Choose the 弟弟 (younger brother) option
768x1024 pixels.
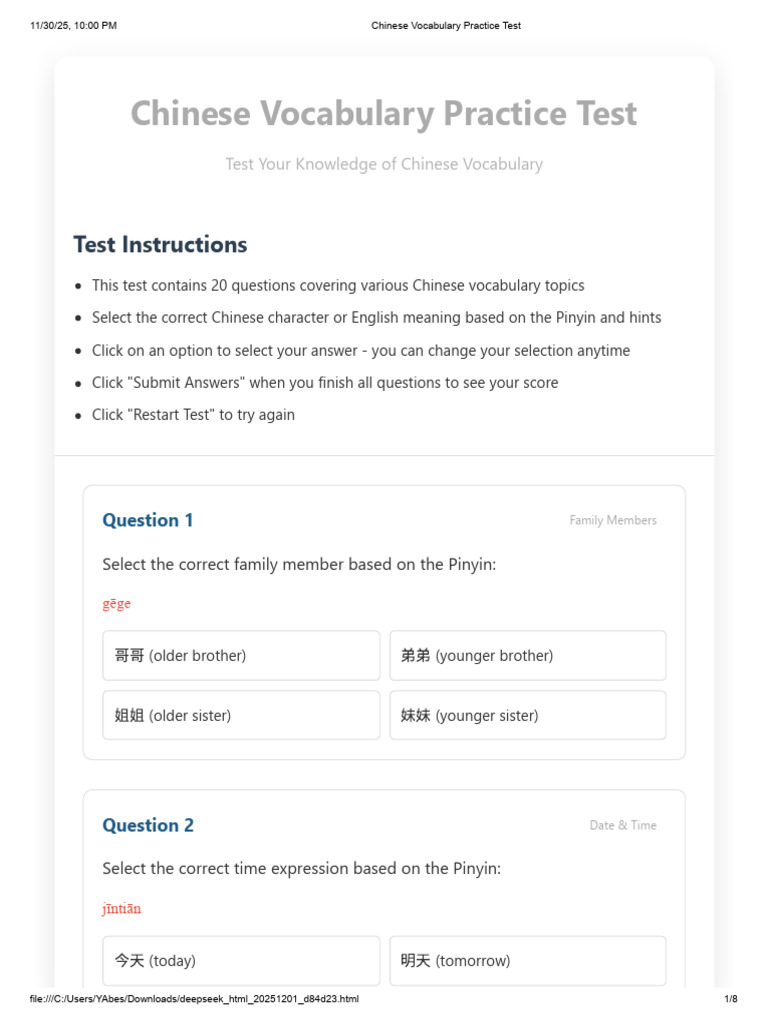tap(528, 655)
